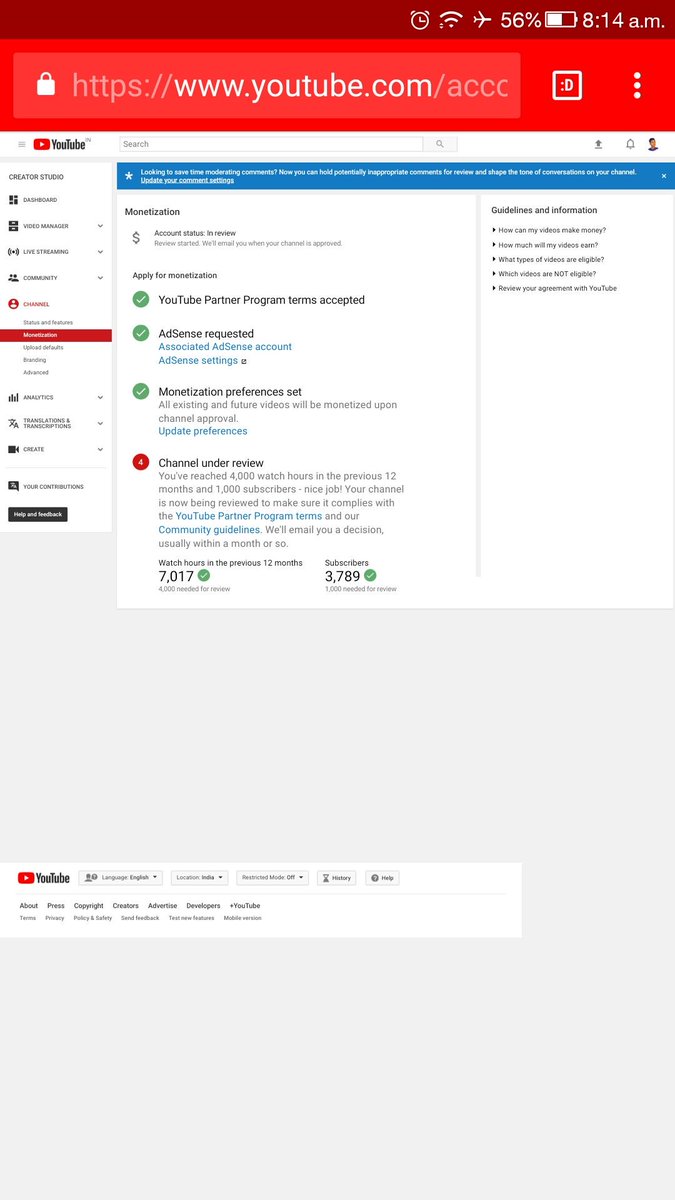Click the search magnifier button
The height and width of the screenshot is (1200, 675).
[440, 144]
